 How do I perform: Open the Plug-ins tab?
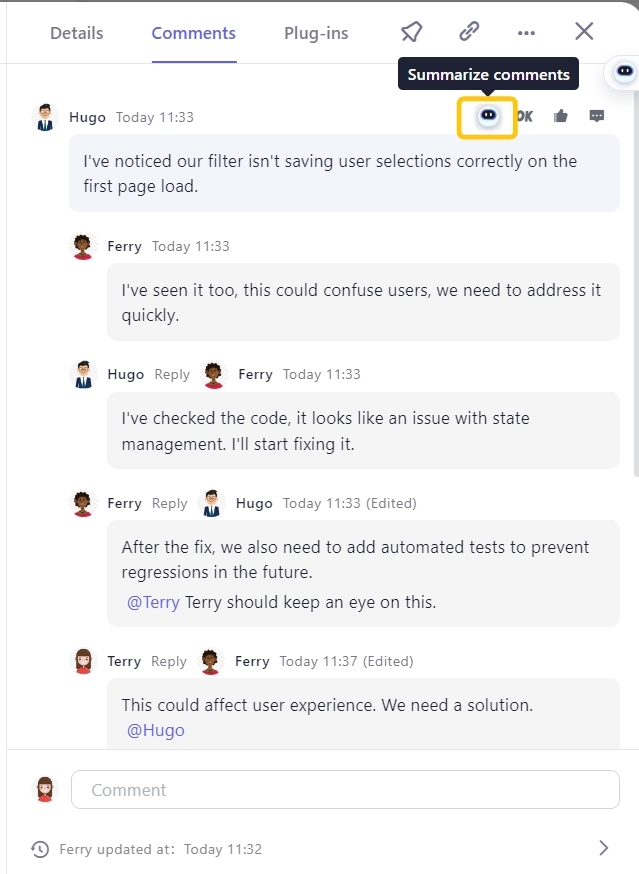point(316,33)
